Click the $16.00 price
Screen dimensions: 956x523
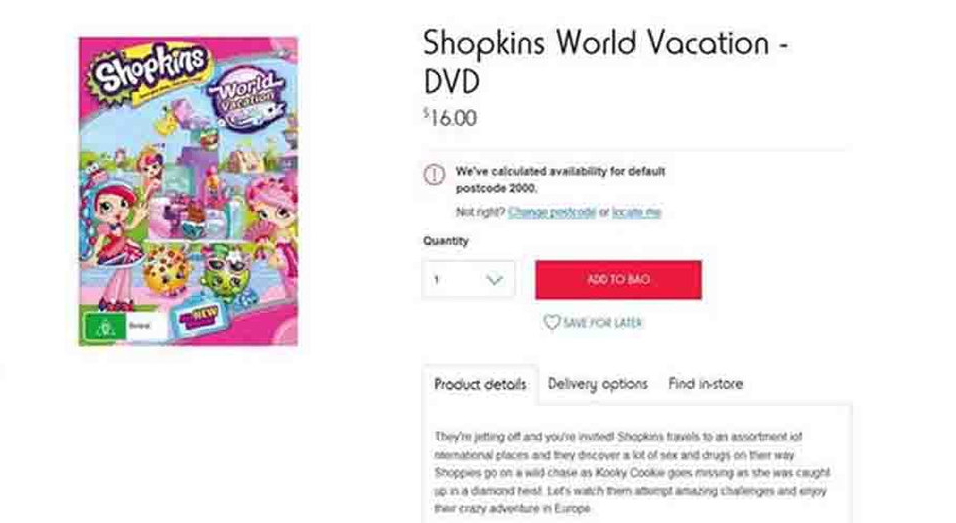click(450, 118)
